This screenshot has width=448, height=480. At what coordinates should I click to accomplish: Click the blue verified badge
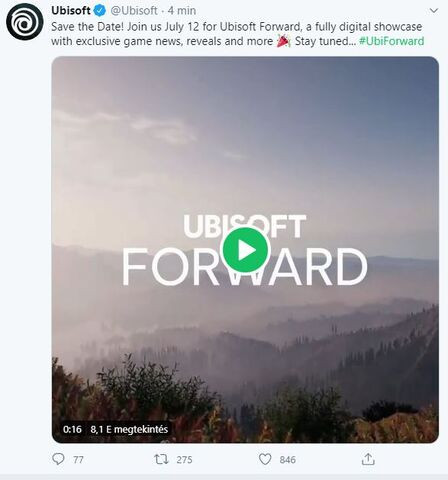tap(100, 11)
